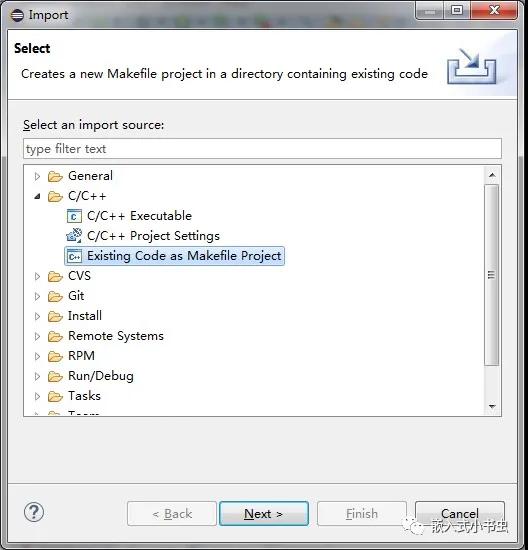
Task: Proceed with the Next button
Action: coord(264,514)
